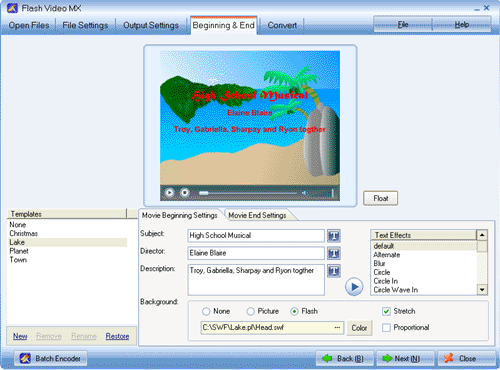Open the Help menu

[x=462, y=25]
